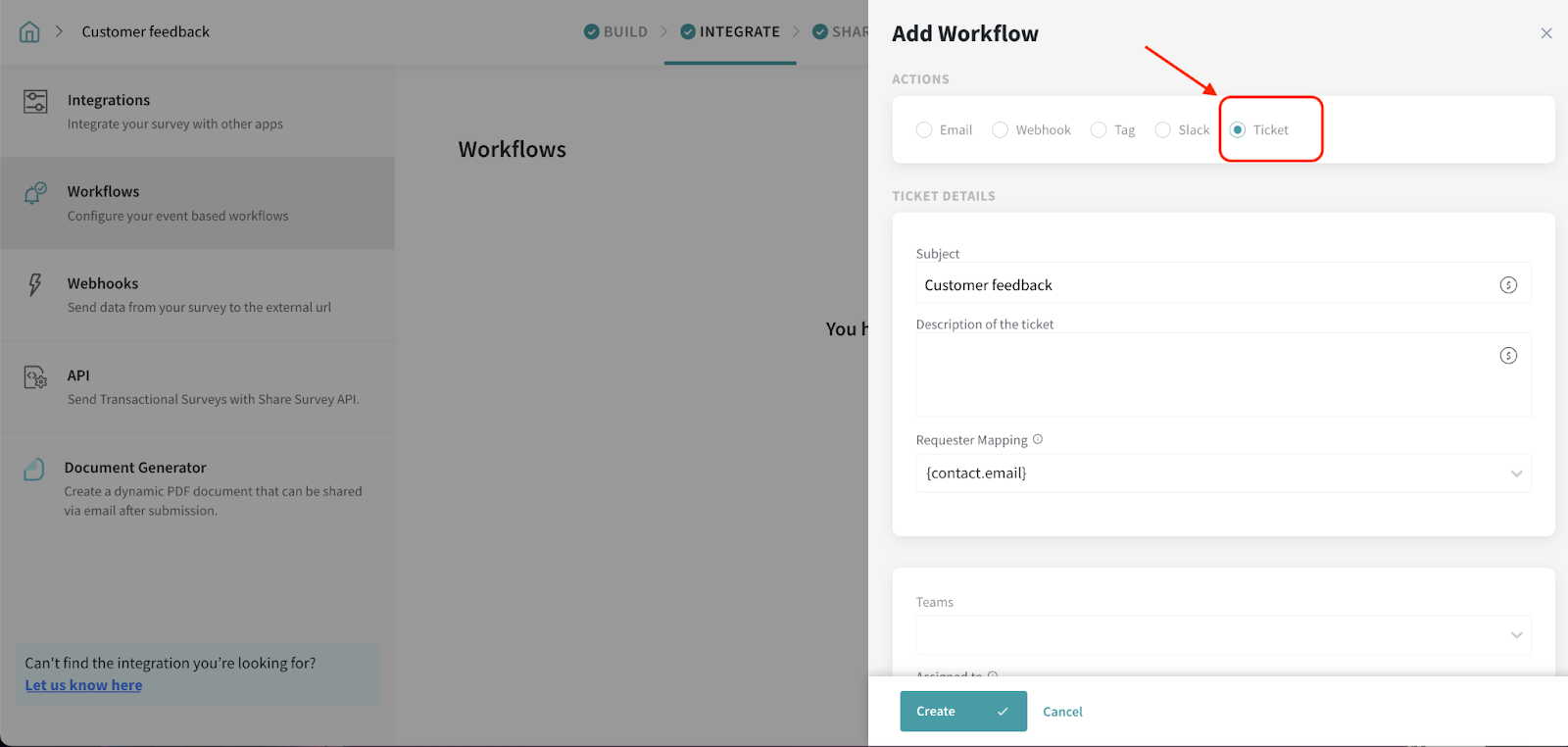Open Integrations sliders icon in sidebar
The height and width of the screenshot is (747, 1568).
[35, 101]
